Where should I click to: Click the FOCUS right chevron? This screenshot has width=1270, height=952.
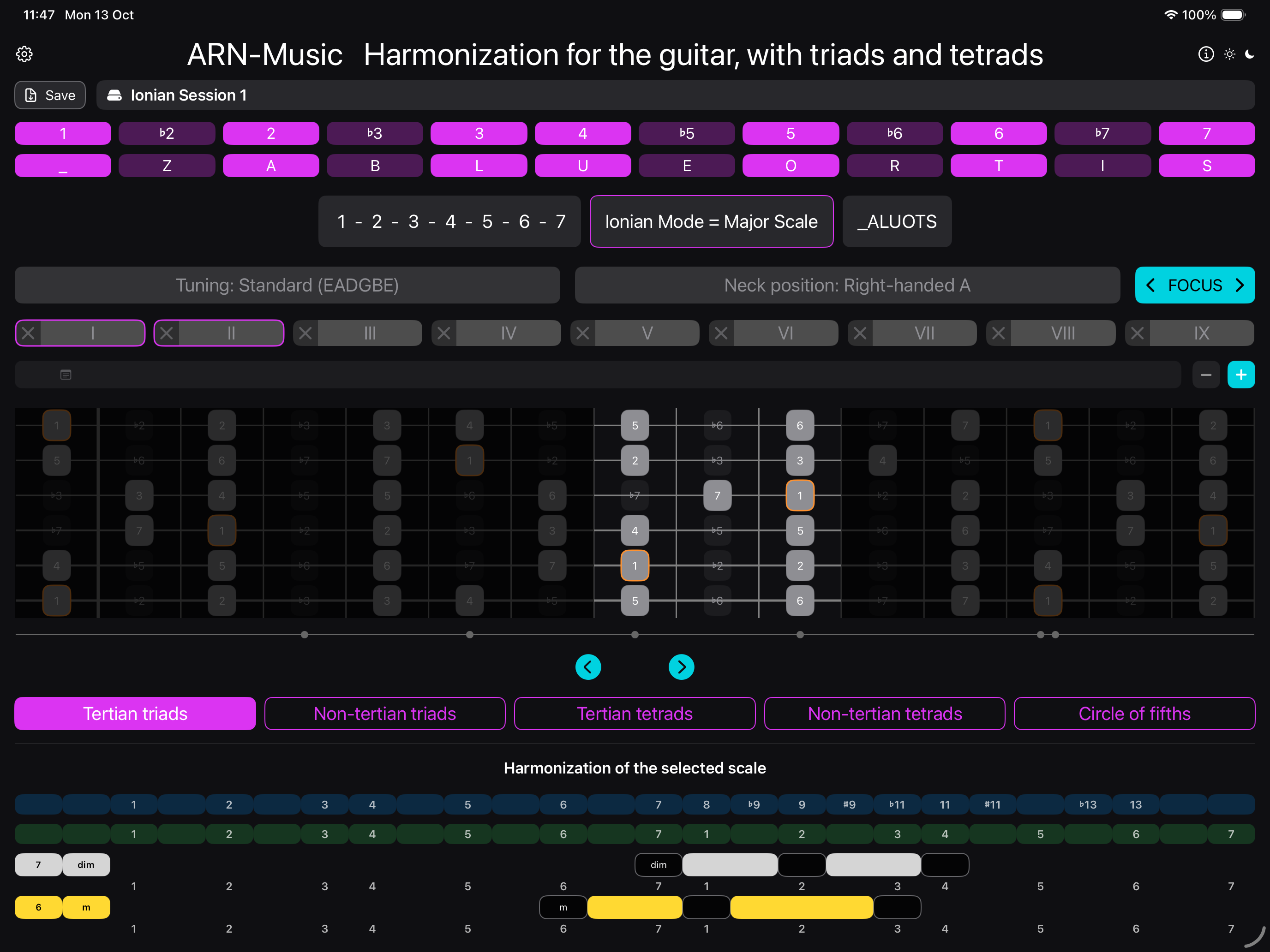(1240, 285)
